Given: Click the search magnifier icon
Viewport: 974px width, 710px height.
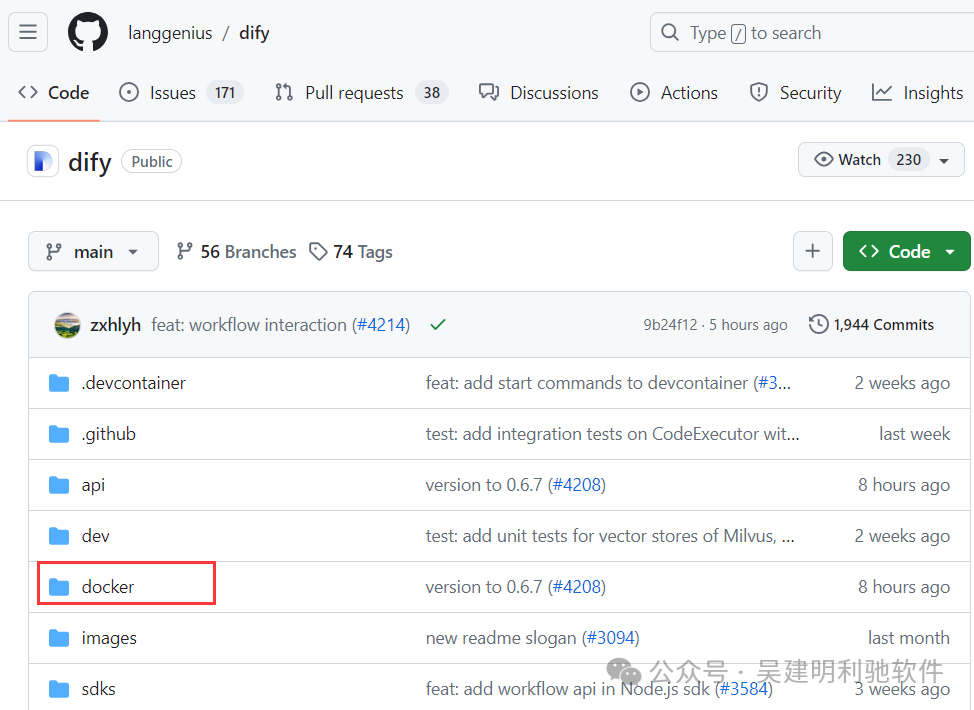Looking at the screenshot, I should [670, 32].
